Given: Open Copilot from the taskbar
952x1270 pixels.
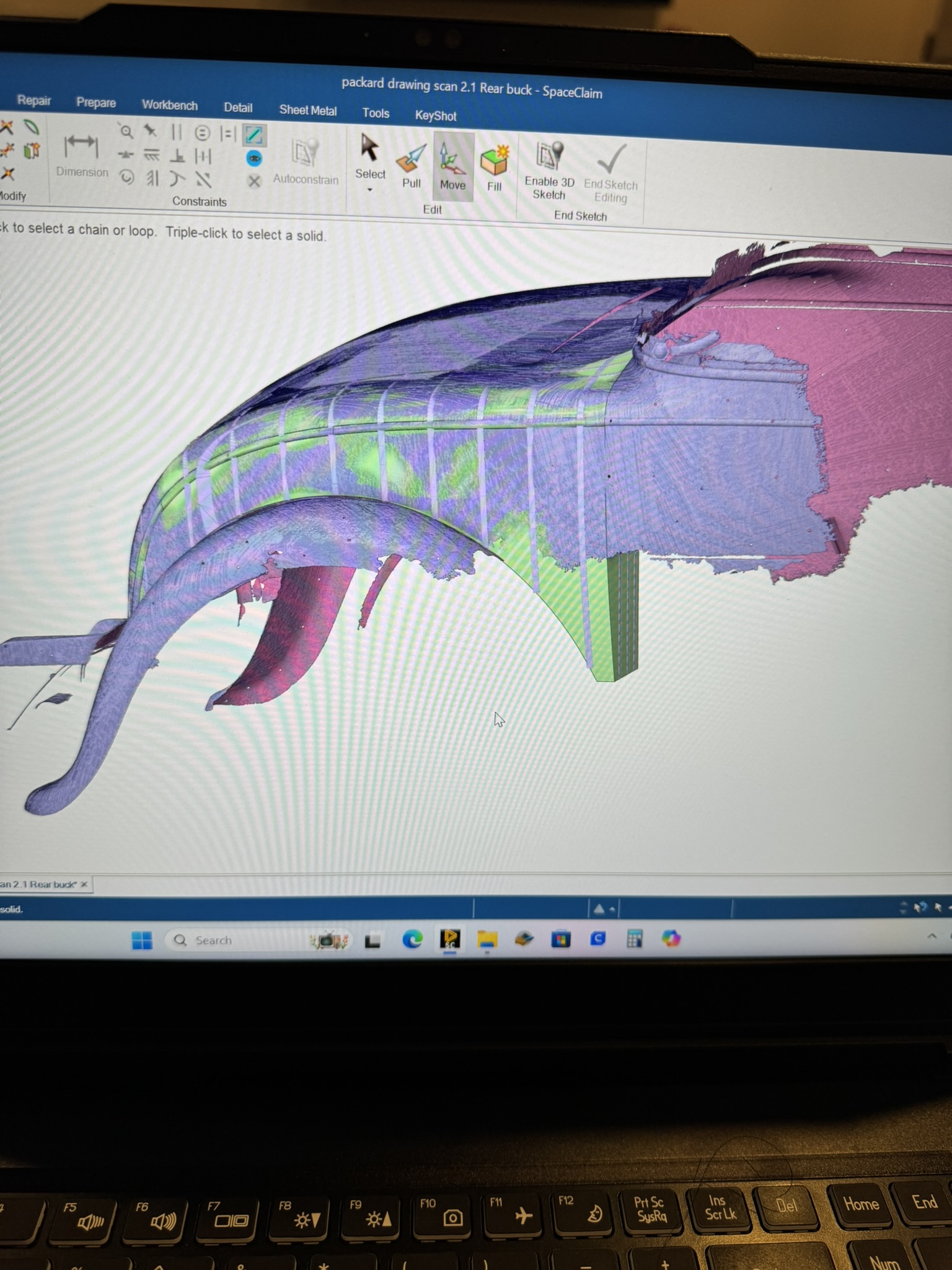Looking at the screenshot, I should tap(671, 938).
